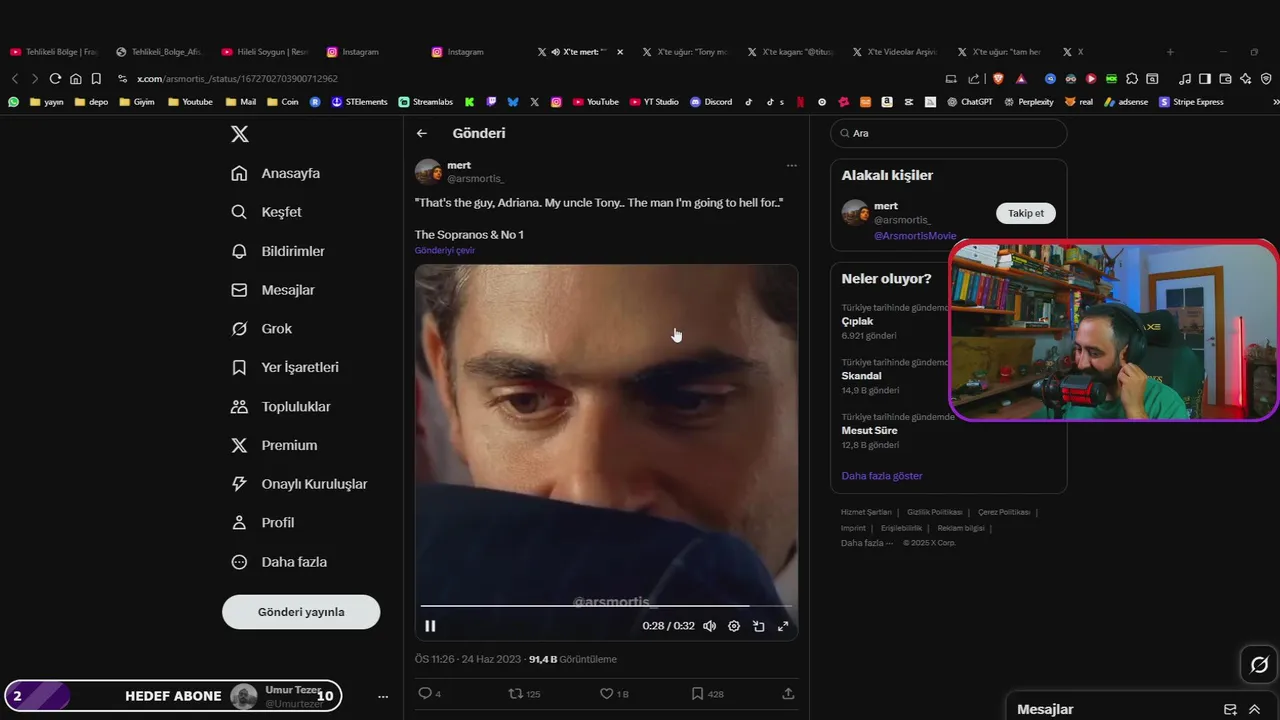
Task: Open mert's profile avatar on the post
Action: [x=428, y=171]
